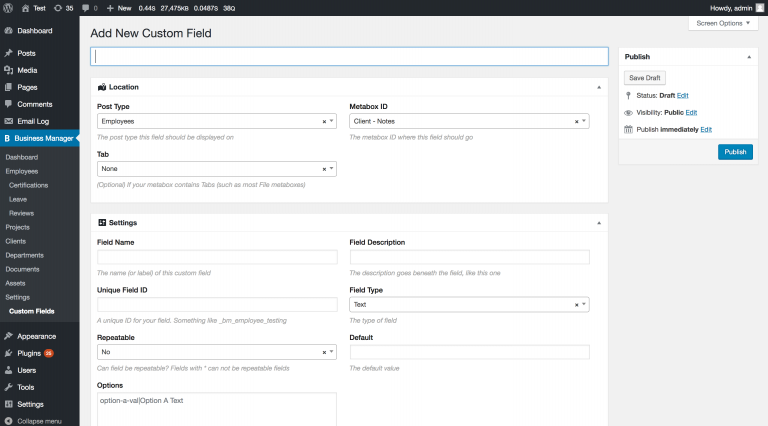Clear the Metabox ID selection with x
This screenshot has width=768, height=426.
(x=576, y=121)
